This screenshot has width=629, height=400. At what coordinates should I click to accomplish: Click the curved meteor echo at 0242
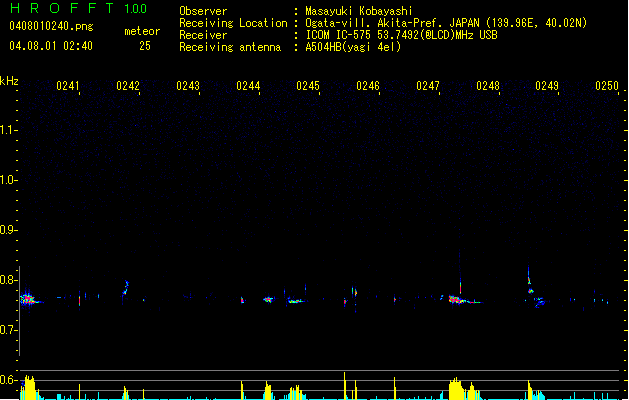pyautogui.click(x=126, y=287)
